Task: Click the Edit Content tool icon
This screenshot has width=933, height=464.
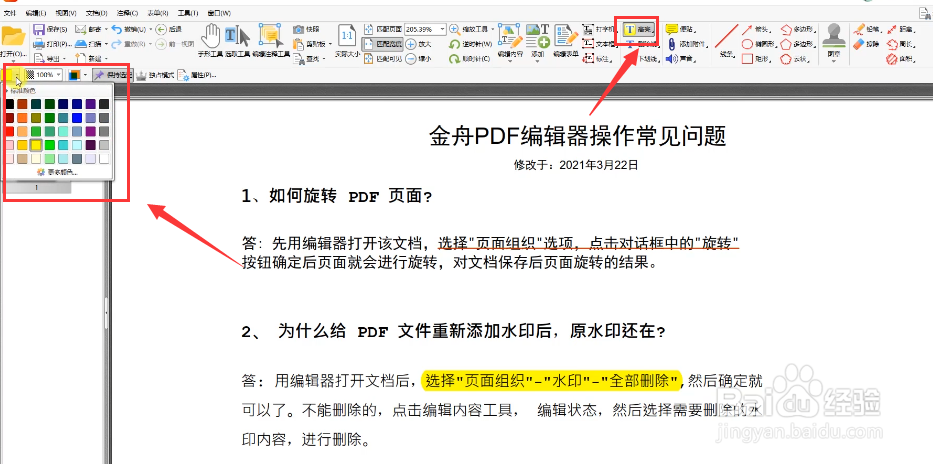Action: (511, 36)
